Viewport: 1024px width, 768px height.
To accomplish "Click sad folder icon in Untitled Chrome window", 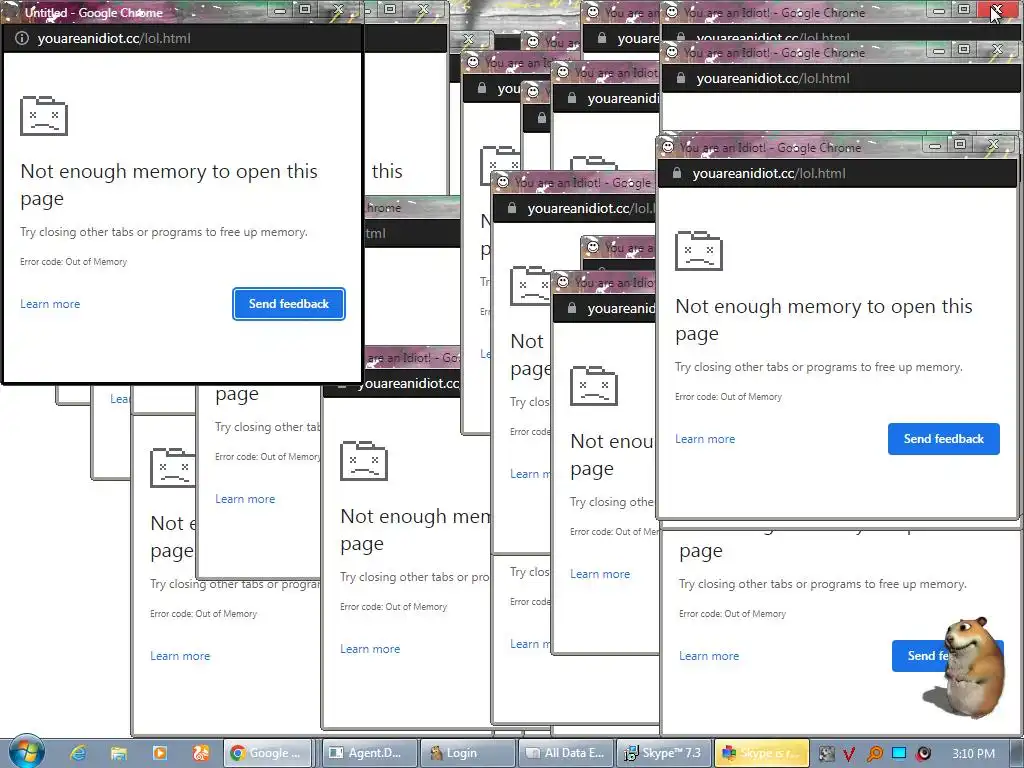I will pyautogui.click(x=44, y=116).
